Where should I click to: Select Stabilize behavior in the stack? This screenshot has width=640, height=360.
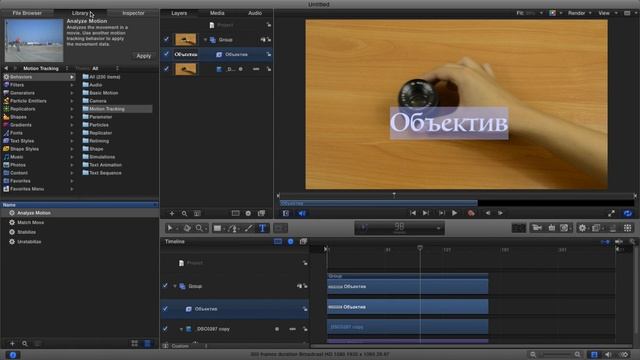[x=27, y=232]
